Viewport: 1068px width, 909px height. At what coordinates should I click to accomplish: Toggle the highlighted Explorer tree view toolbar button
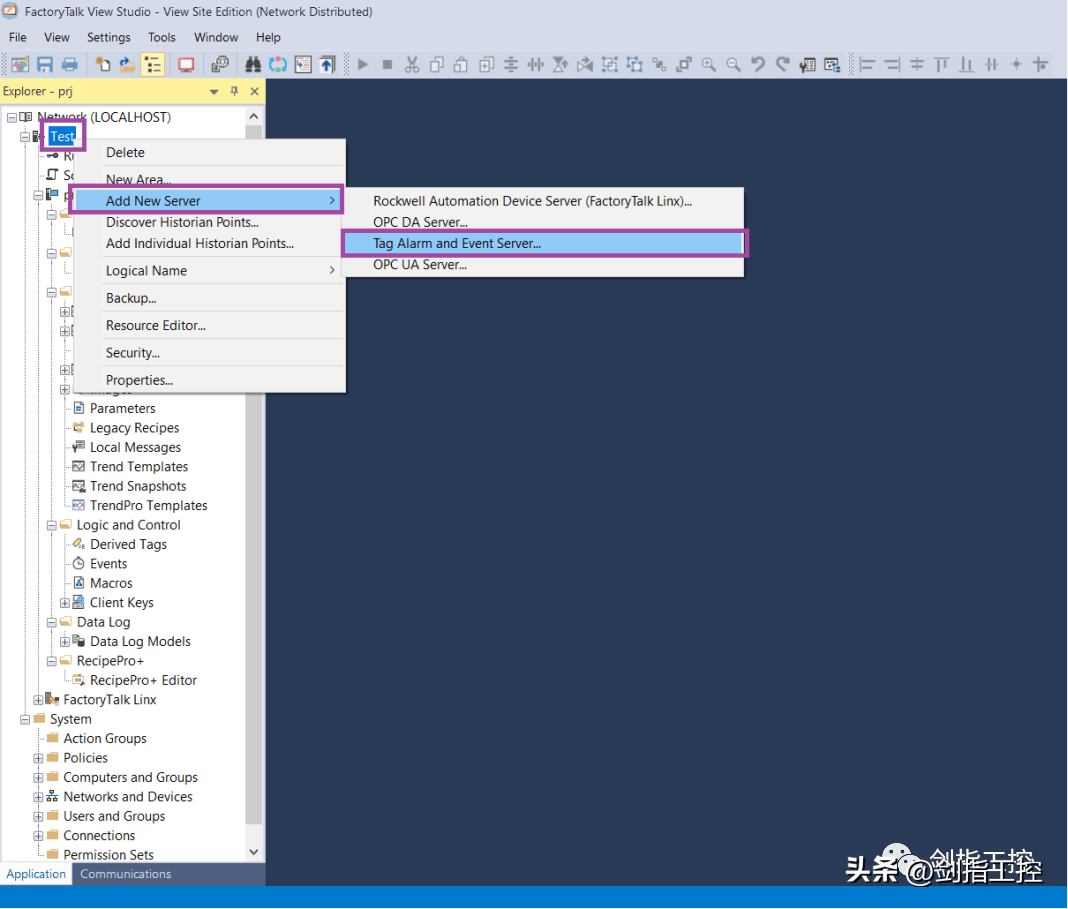point(152,65)
